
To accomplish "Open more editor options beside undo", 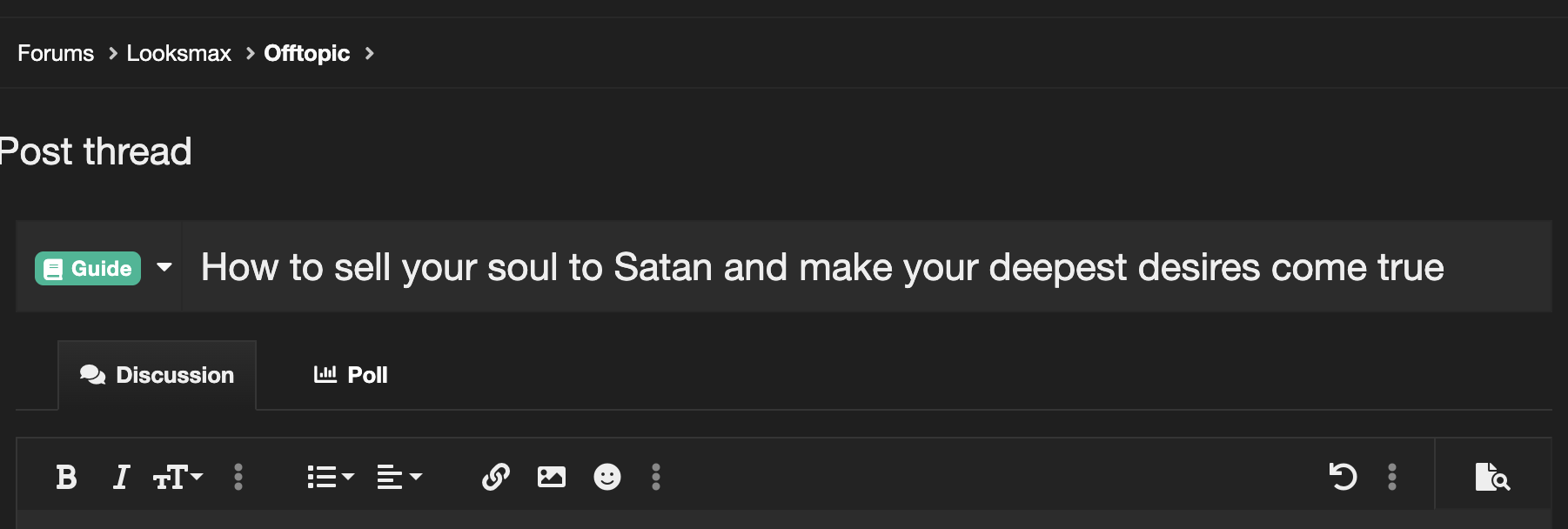I will (1392, 477).
